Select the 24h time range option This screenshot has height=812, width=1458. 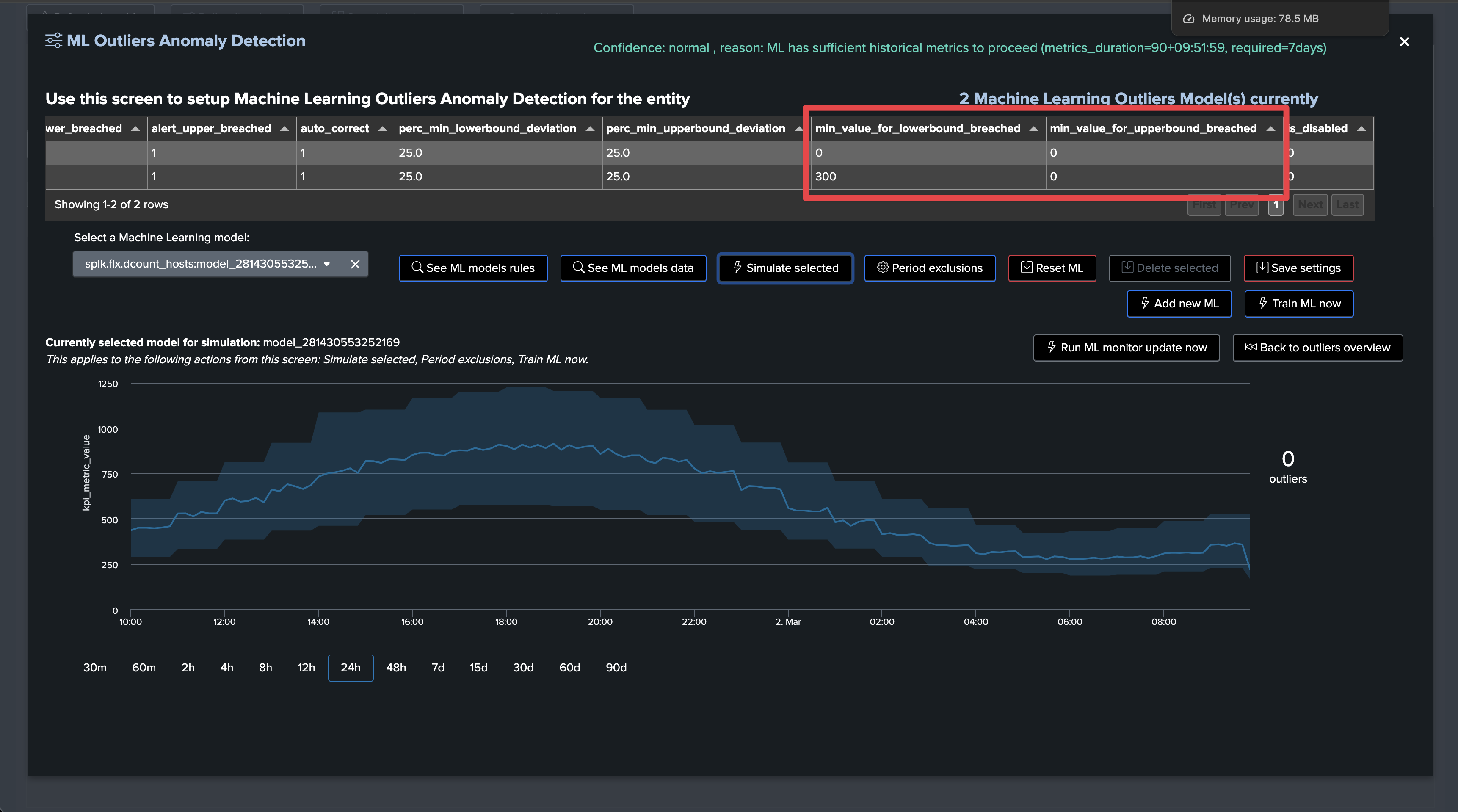pos(351,668)
